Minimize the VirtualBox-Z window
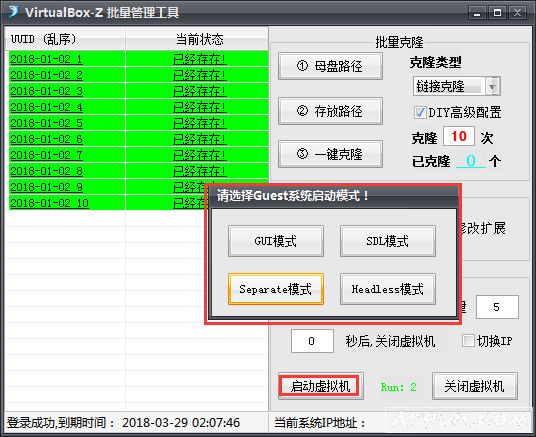Screen dimensions: 536x437 pos(477,13)
